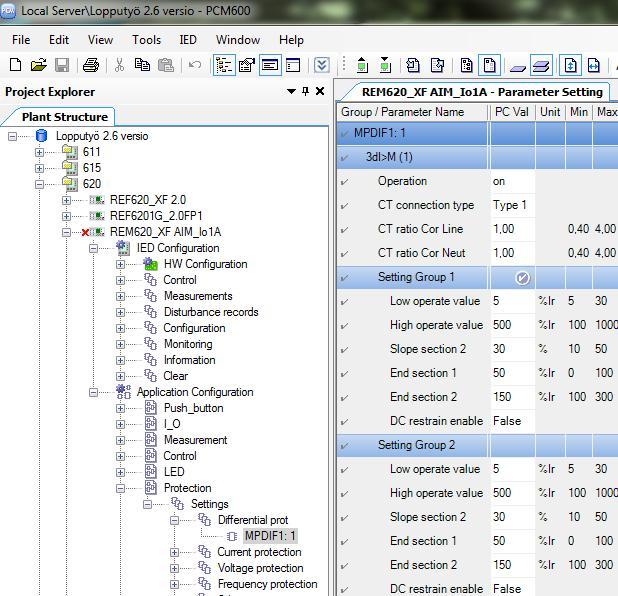Toggle the vertical fit rows icon
618x596 pixels.
[x=570, y=65]
